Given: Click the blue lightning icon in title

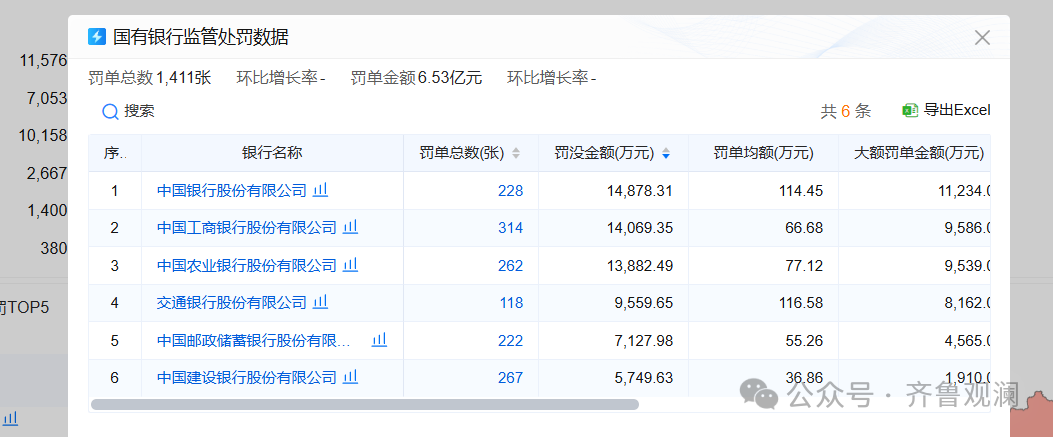Looking at the screenshot, I should point(97,37).
